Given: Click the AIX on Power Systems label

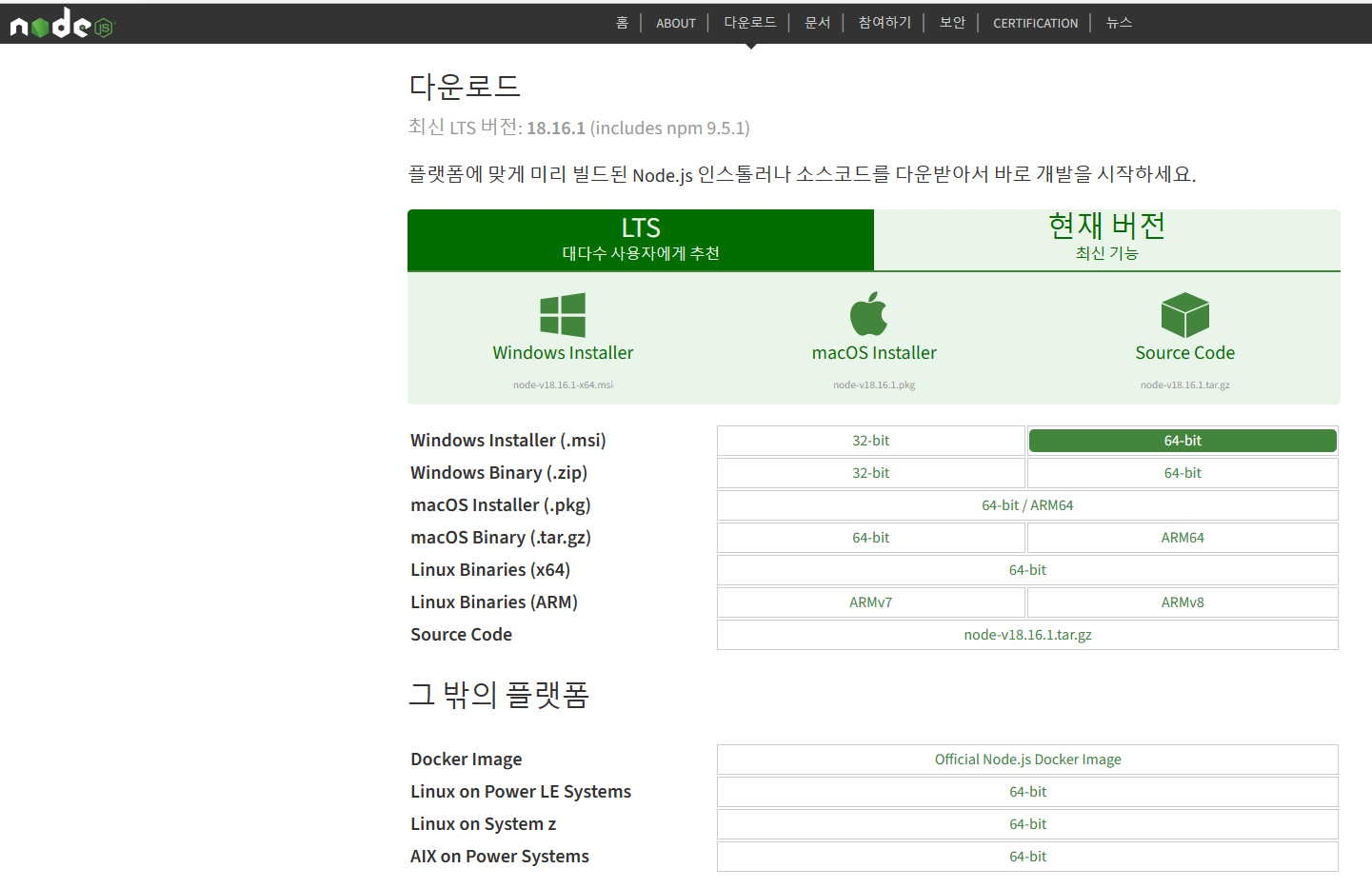Looking at the screenshot, I should point(500,857).
